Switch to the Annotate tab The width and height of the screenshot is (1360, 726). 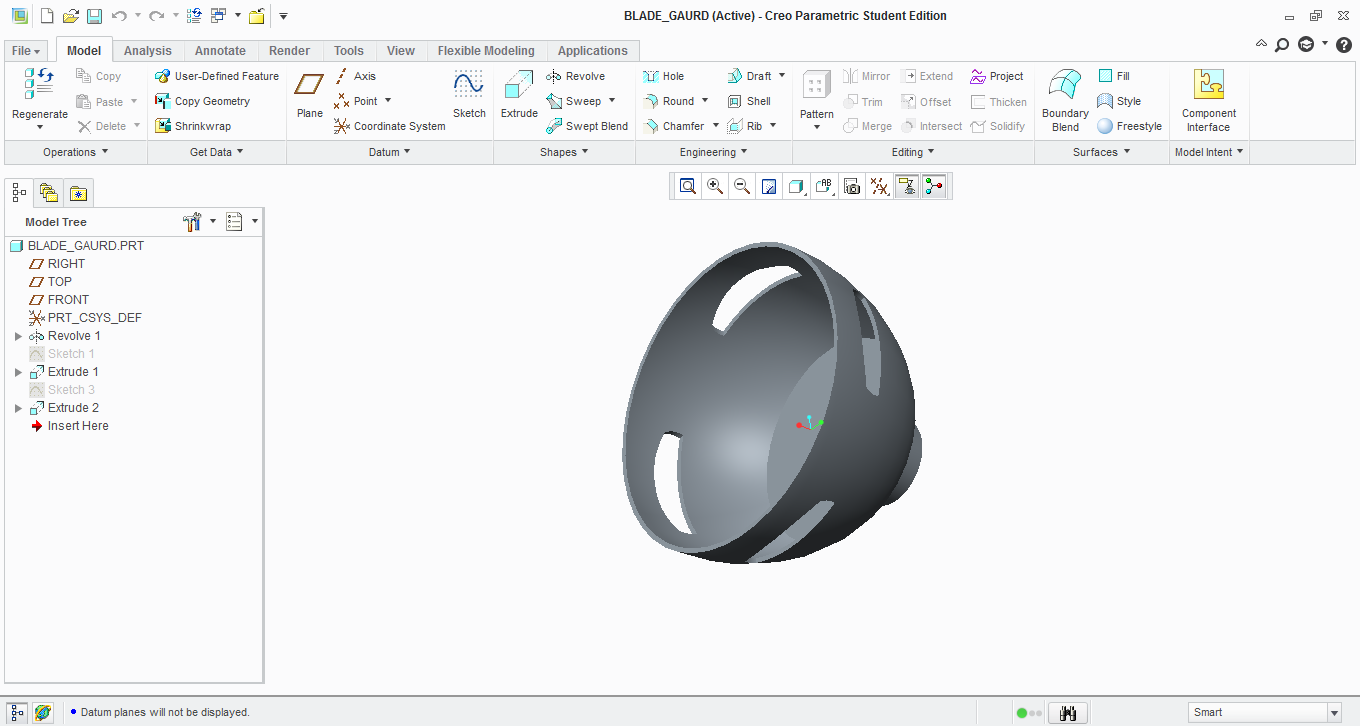pyautogui.click(x=220, y=51)
